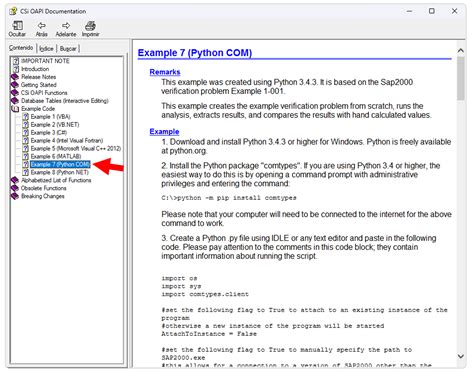
Task: Go forward with the Adelante arrow
Action: tap(66, 29)
